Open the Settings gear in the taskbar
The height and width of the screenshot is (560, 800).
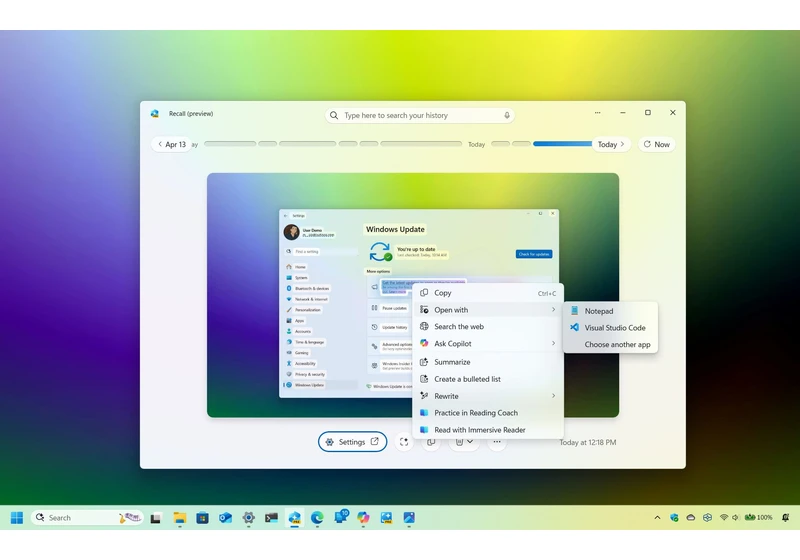pos(248,518)
